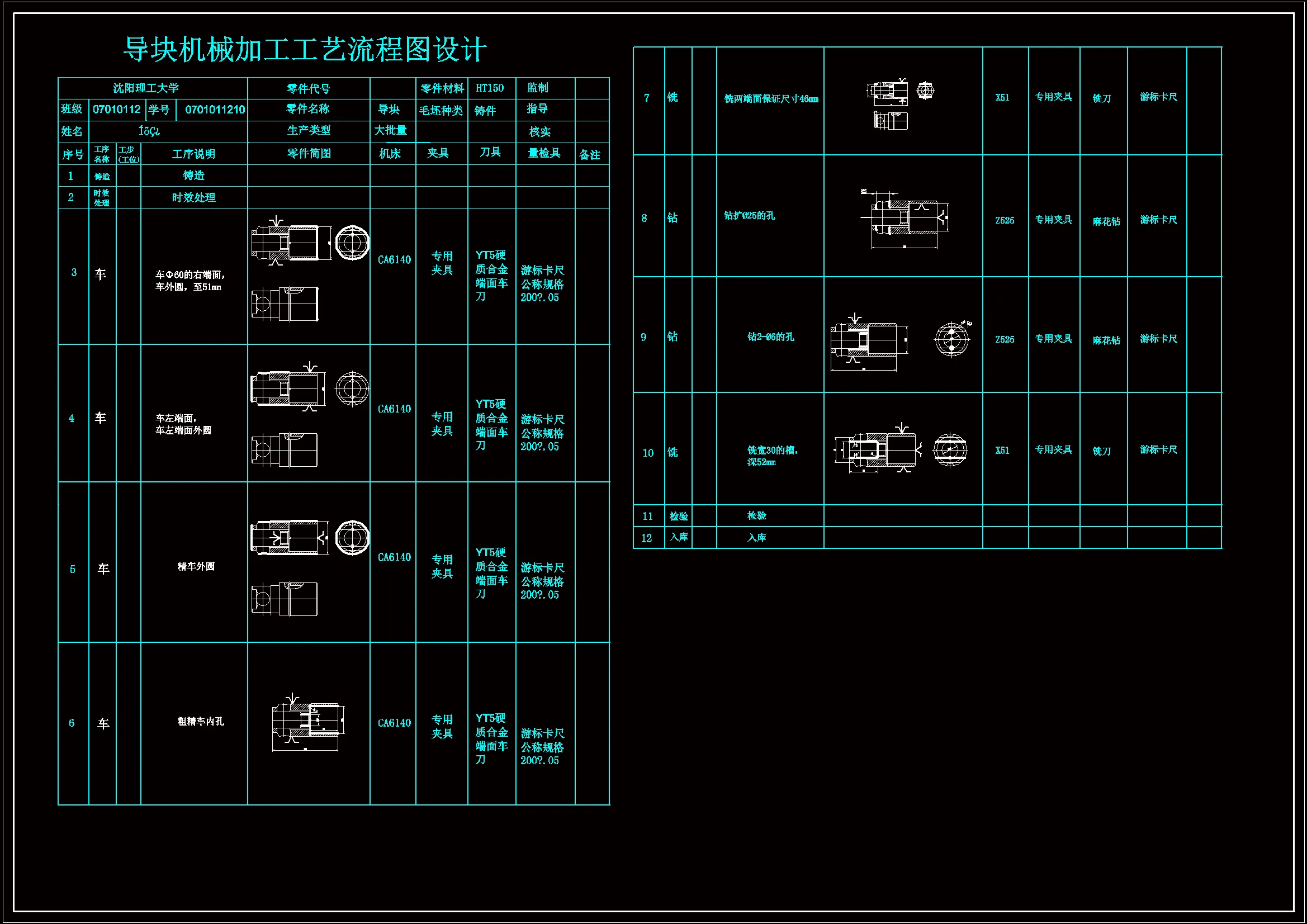
Task: Click the Z525 machine cell in row 8
Action: pyautogui.click(x=1004, y=220)
